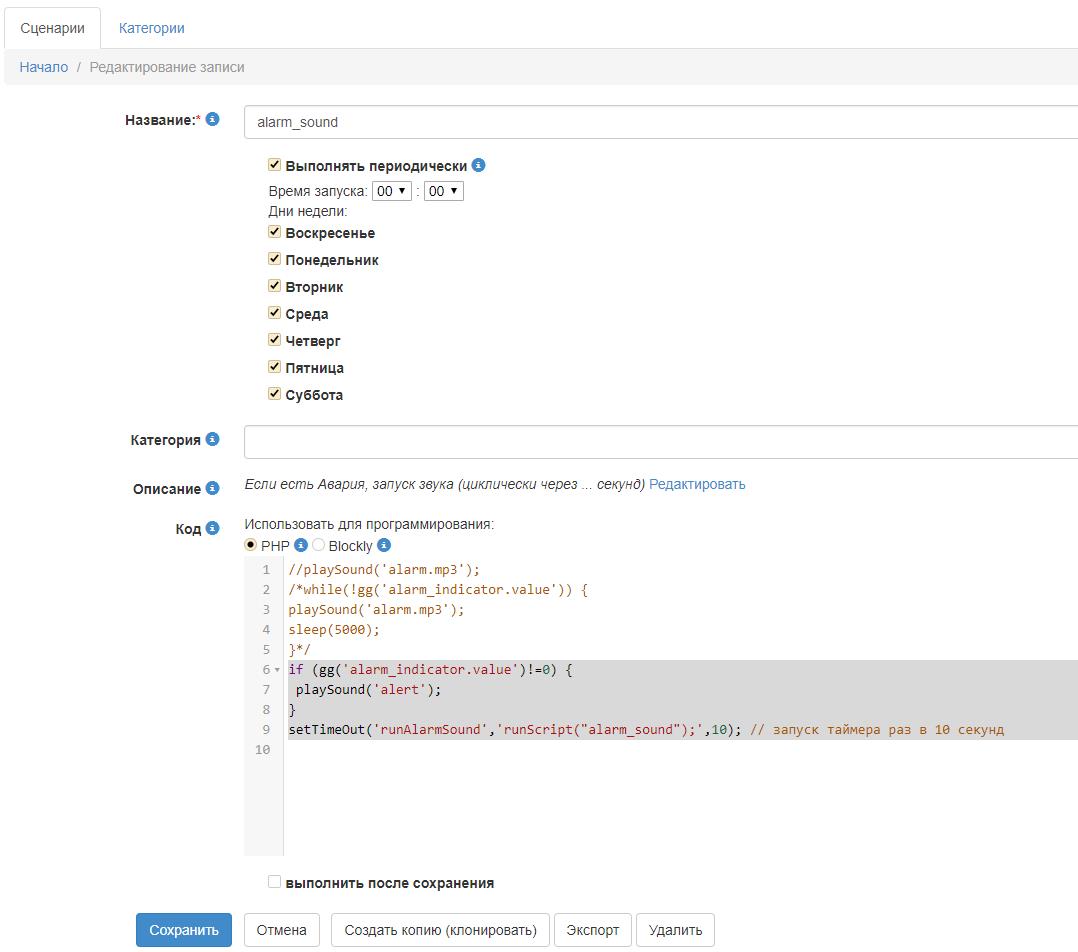The width and height of the screenshot is (1078, 952).
Task: Click the Редактировать description link
Action: (697, 484)
